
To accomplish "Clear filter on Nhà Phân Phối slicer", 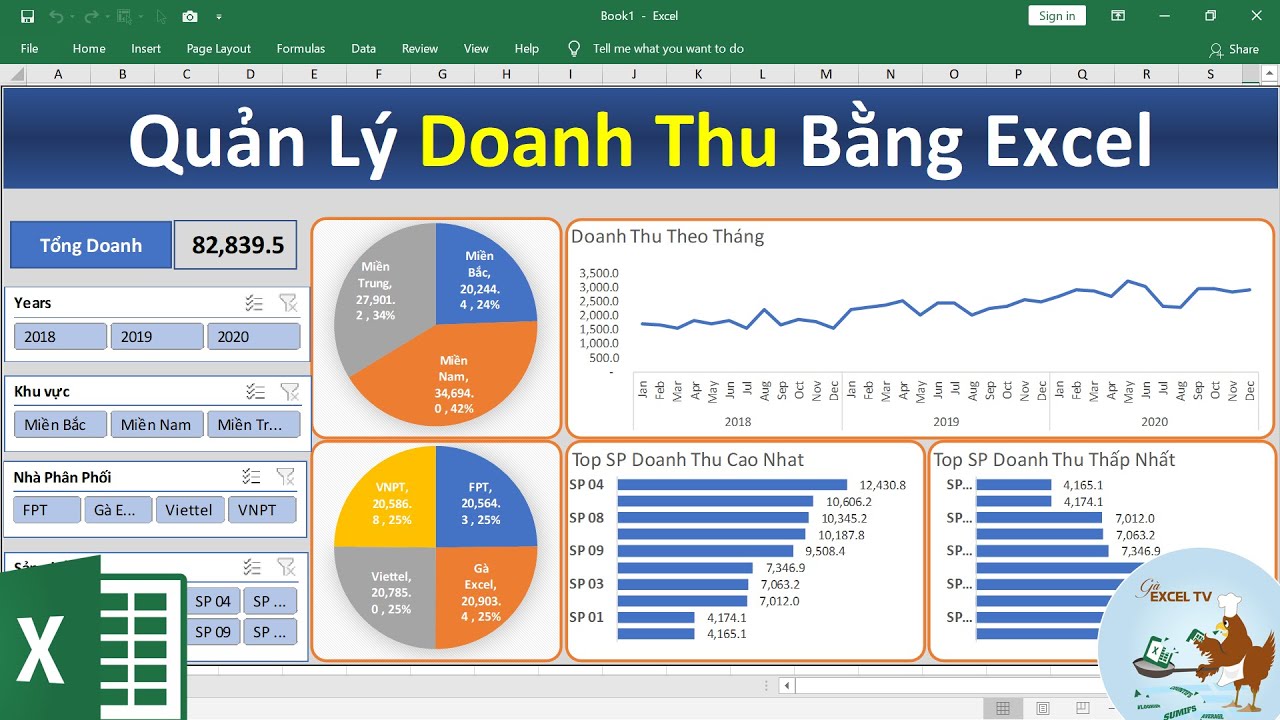I will (286, 477).
